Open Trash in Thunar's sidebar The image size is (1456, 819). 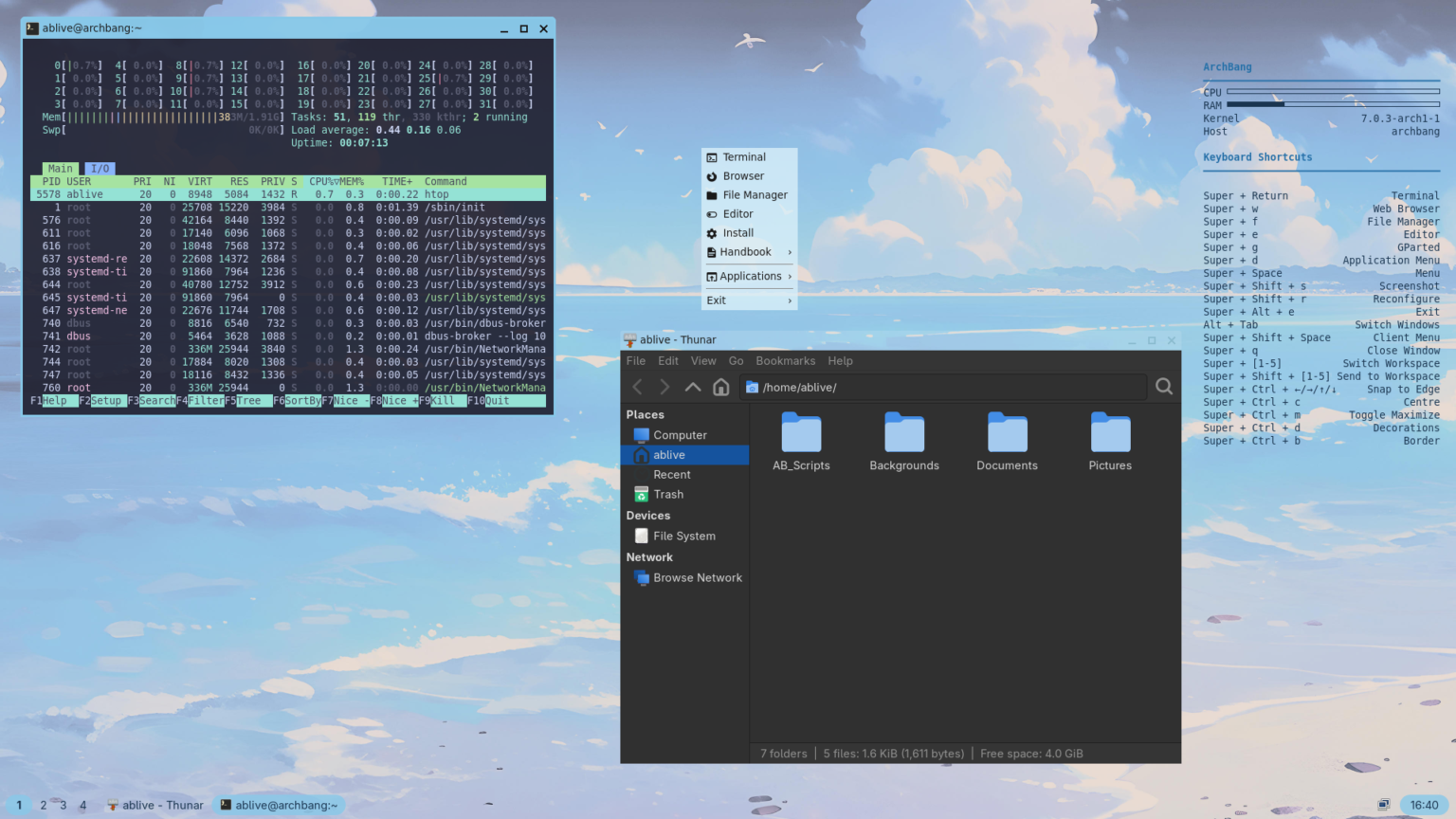tap(684, 495)
